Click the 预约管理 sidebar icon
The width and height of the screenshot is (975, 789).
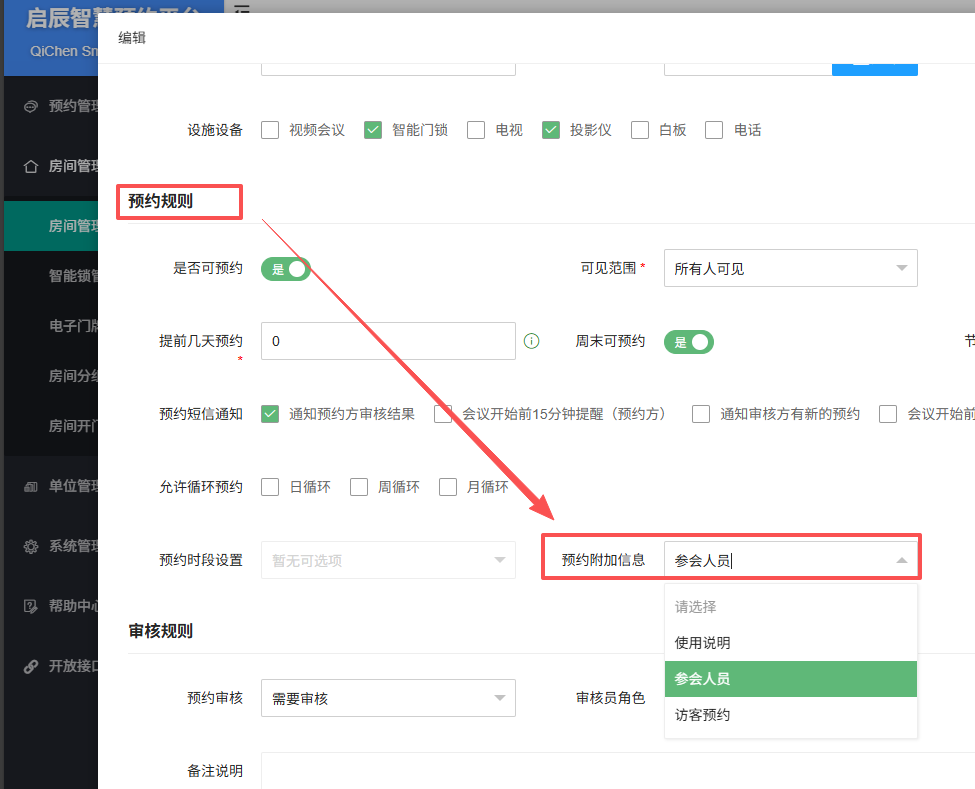point(31,106)
